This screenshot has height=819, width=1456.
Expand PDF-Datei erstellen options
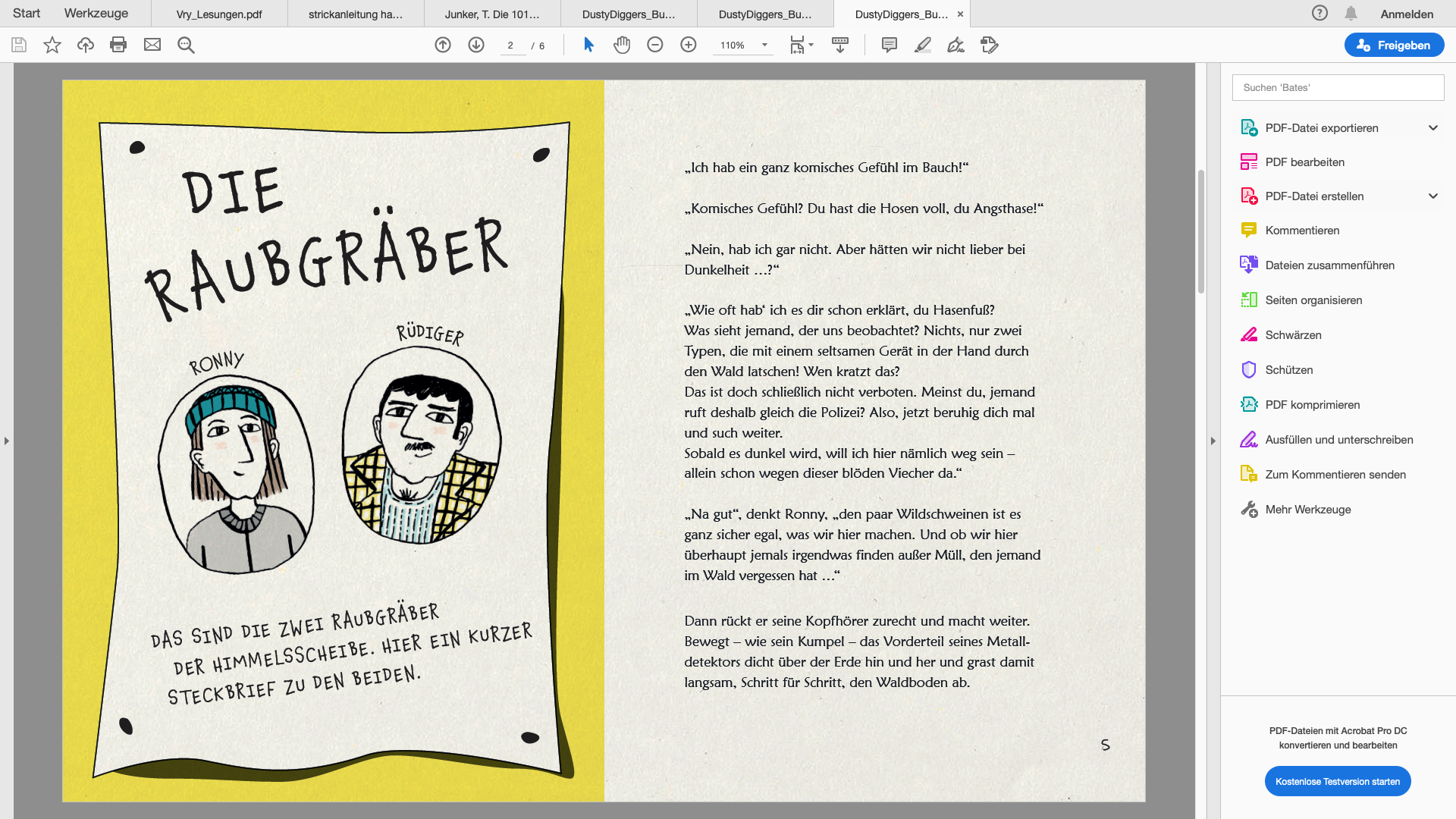[1432, 196]
